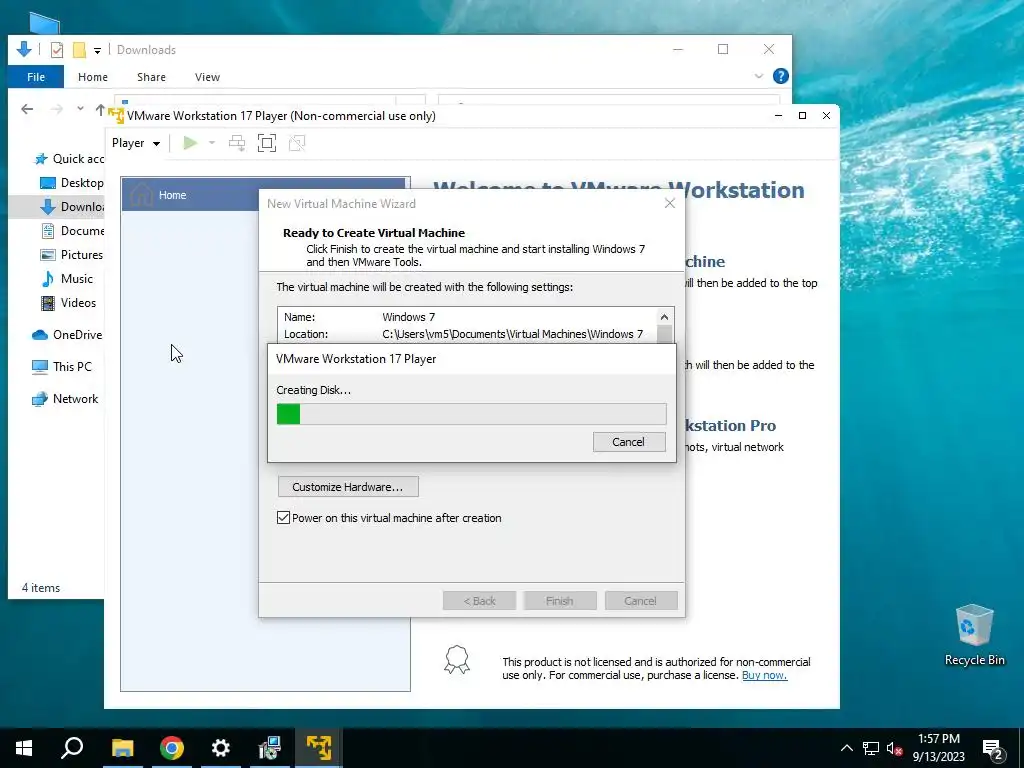Viewport: 1024px width, 768px height.
Task: Click the license ribbon award icon
Action: [456, 660]
